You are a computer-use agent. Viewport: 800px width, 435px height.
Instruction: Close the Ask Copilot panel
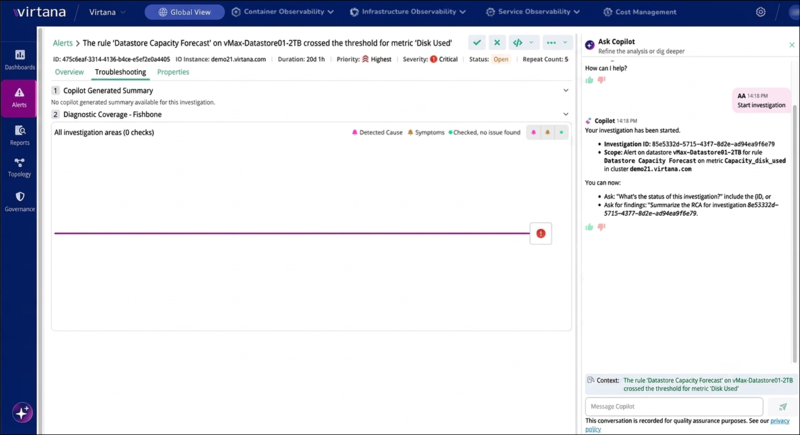click(x=792, y=45)
